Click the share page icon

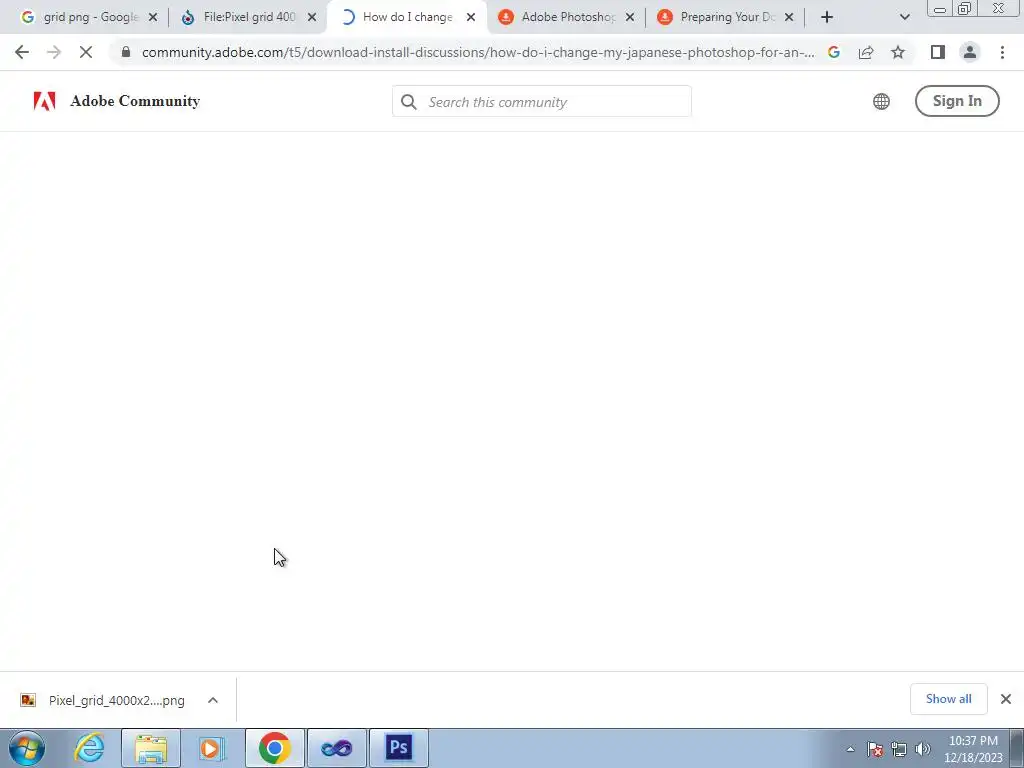point(866,52)
